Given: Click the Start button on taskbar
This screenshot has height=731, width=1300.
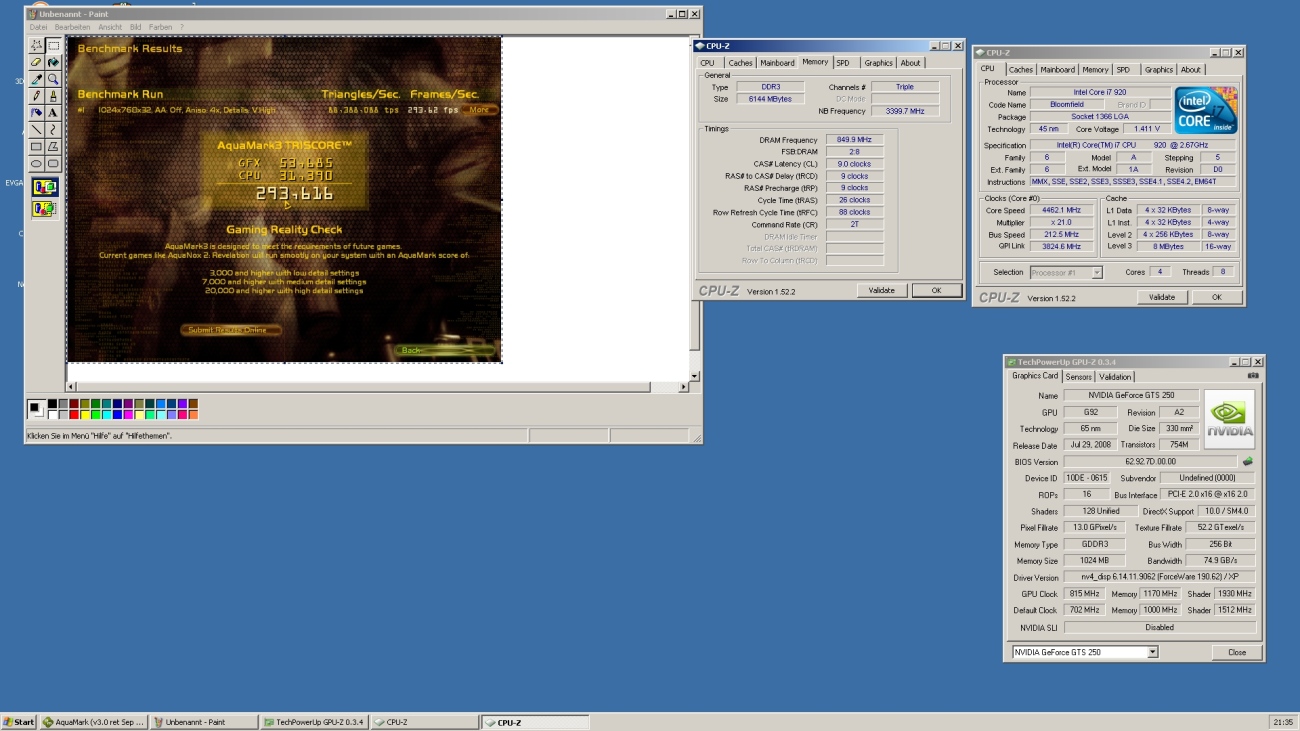Looking at the screenshot, I should click(19, 722).
